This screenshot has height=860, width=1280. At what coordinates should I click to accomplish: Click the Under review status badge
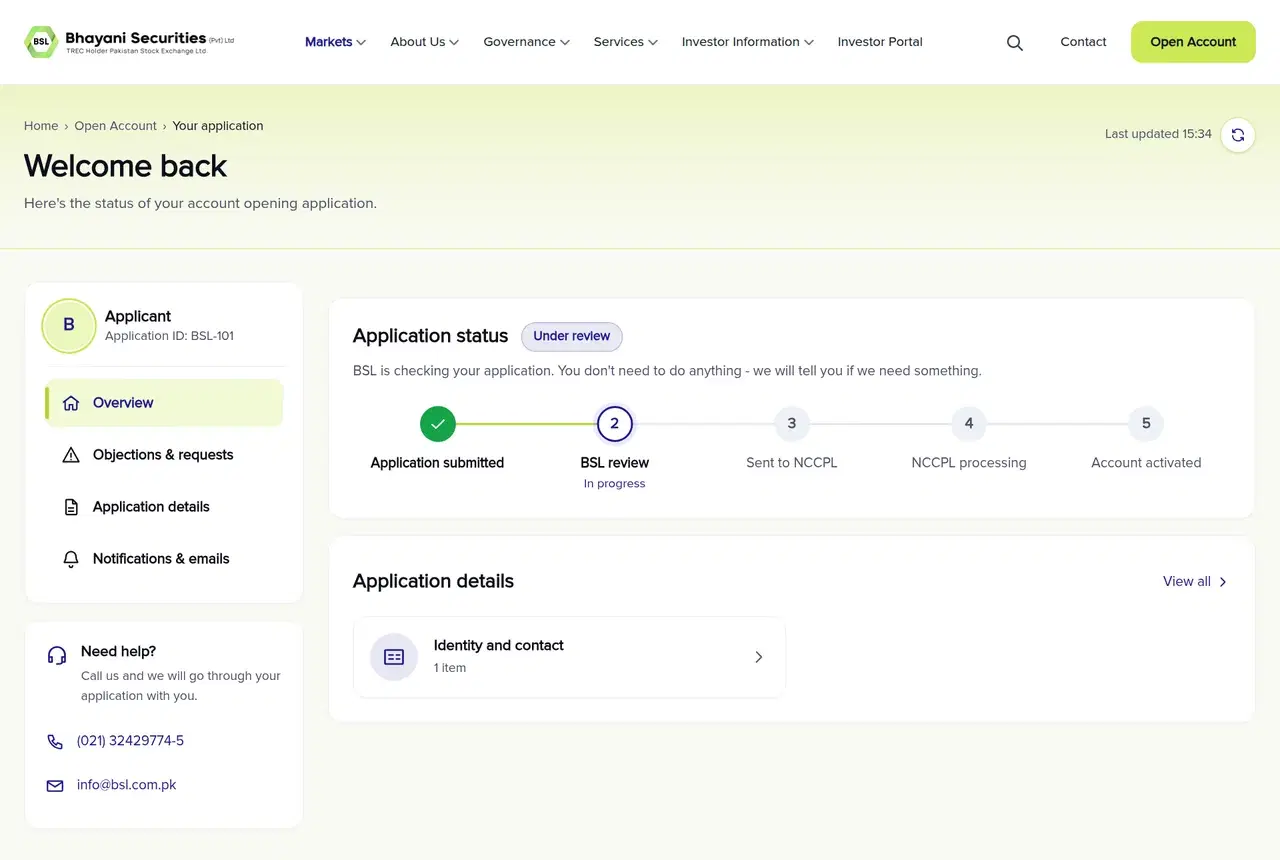coord(572,336)
